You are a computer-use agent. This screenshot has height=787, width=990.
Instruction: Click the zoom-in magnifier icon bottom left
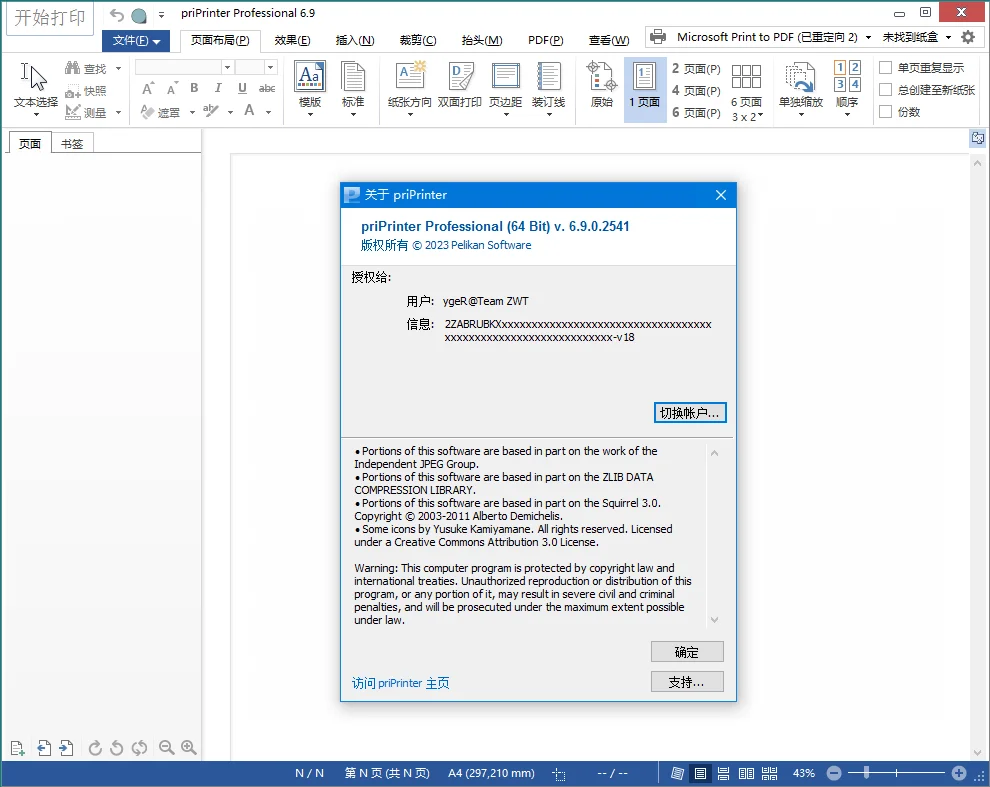click(x=189, y=748)
